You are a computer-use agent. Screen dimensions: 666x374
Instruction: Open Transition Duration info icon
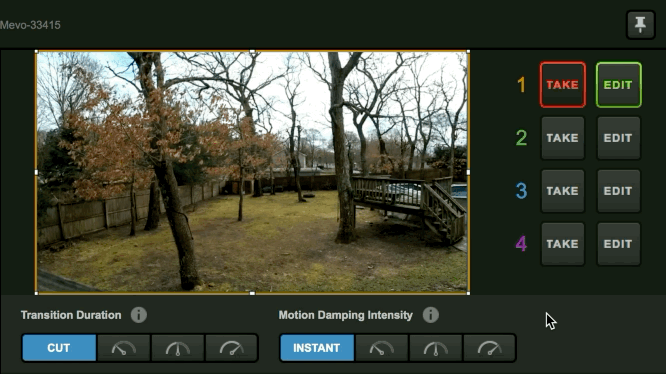(139, 315)
